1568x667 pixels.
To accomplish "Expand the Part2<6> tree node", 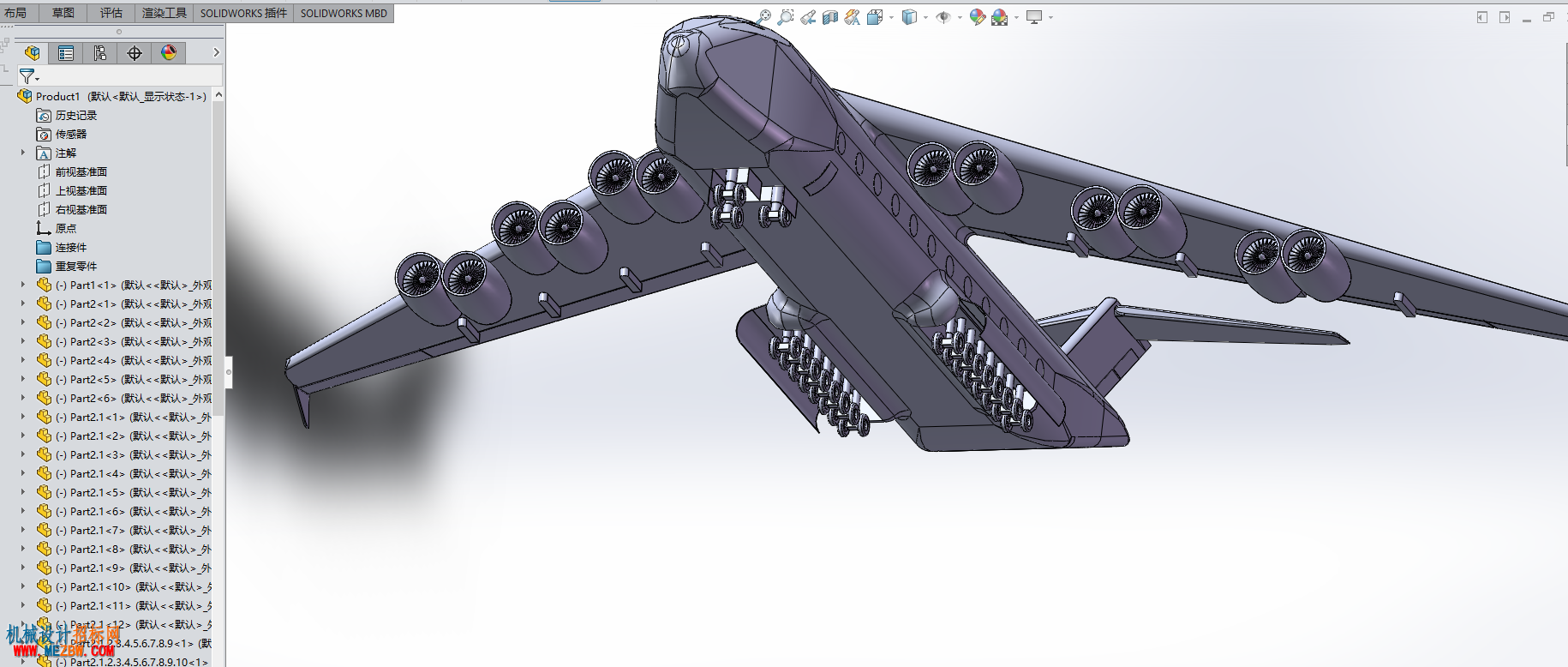I will pos(23,398).
